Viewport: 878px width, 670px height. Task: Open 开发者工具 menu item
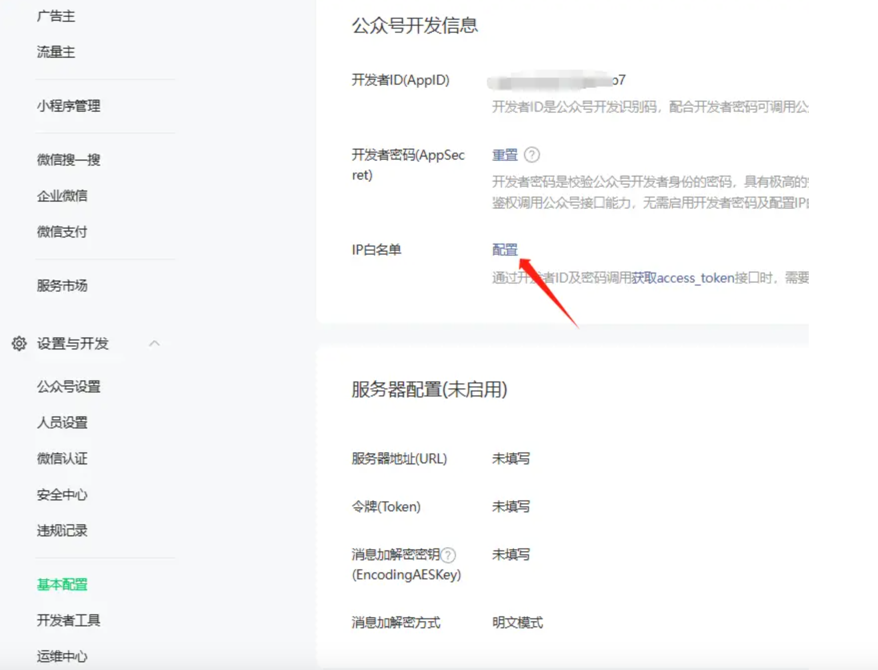point(68,621)
